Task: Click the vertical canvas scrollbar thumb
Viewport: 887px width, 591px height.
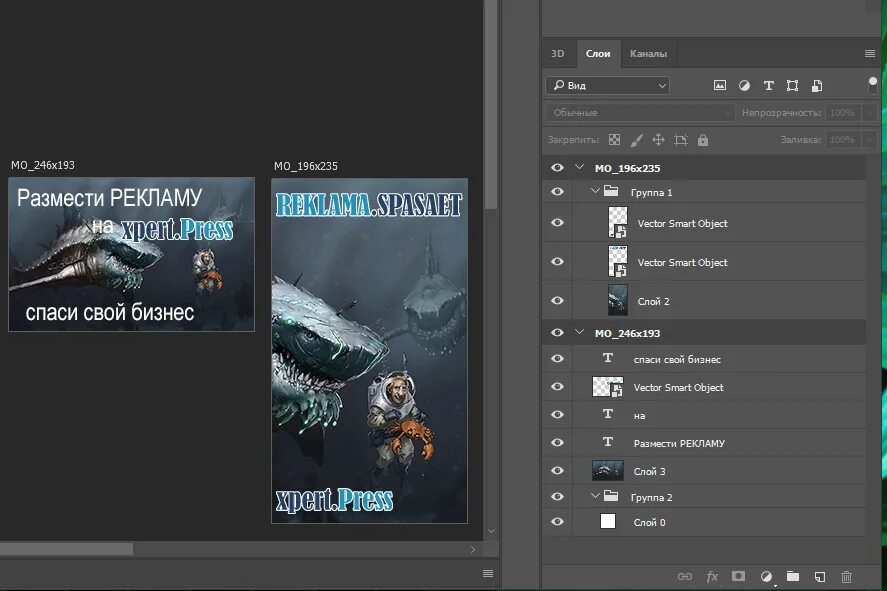Action: [x=491, y=105]
